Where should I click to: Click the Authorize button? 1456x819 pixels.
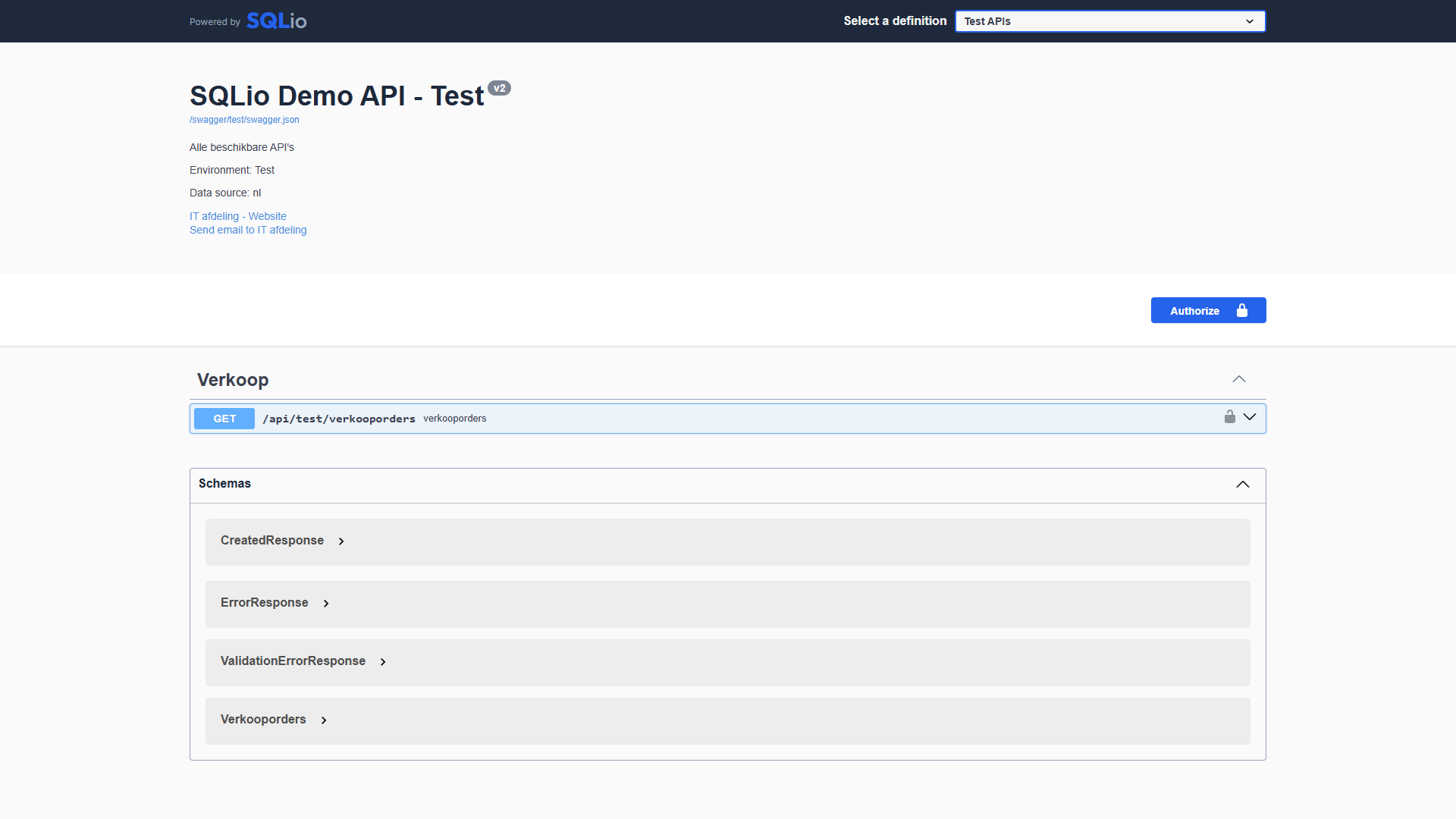(x=1209, y=310)
